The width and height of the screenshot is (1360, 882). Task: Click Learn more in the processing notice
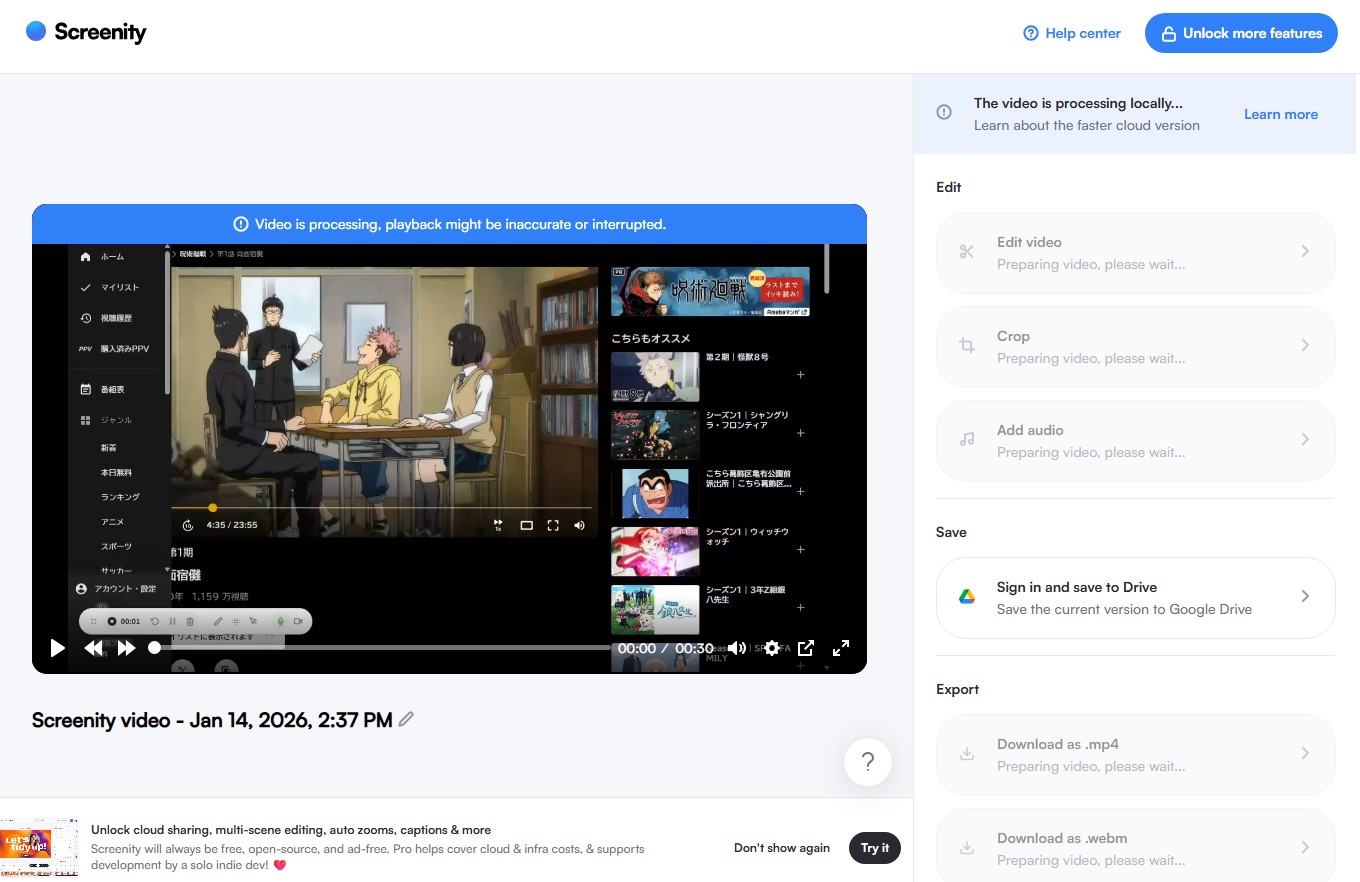[1280, 114]
